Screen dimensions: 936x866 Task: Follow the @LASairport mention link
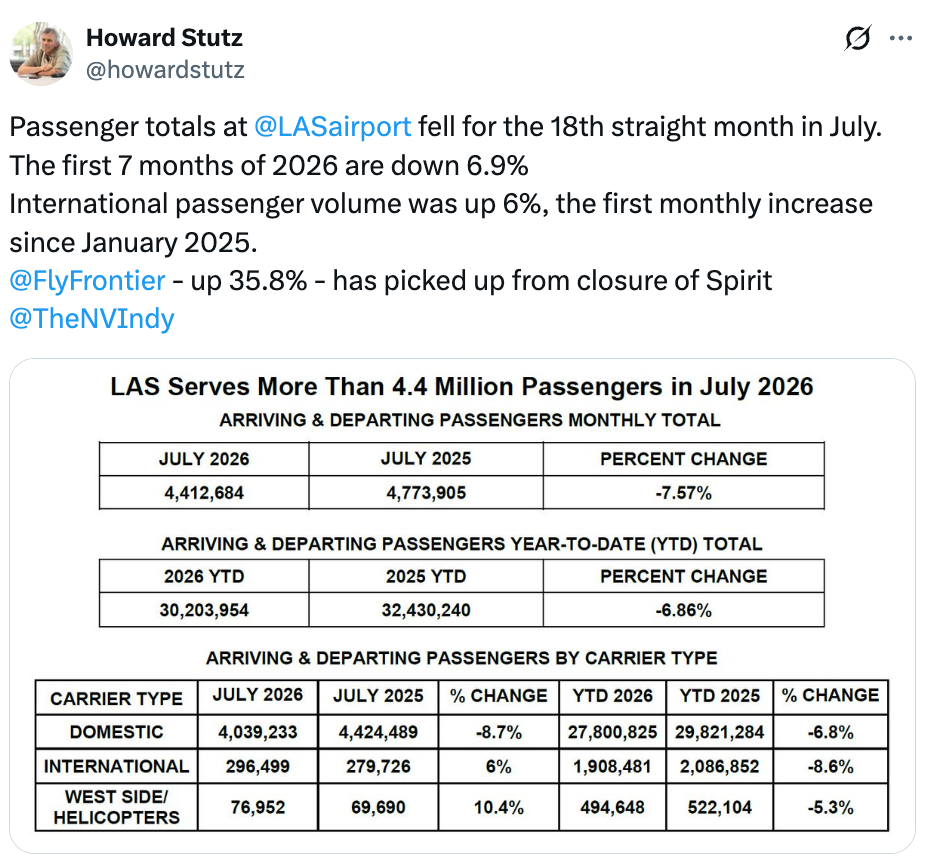tap(332, 127)
